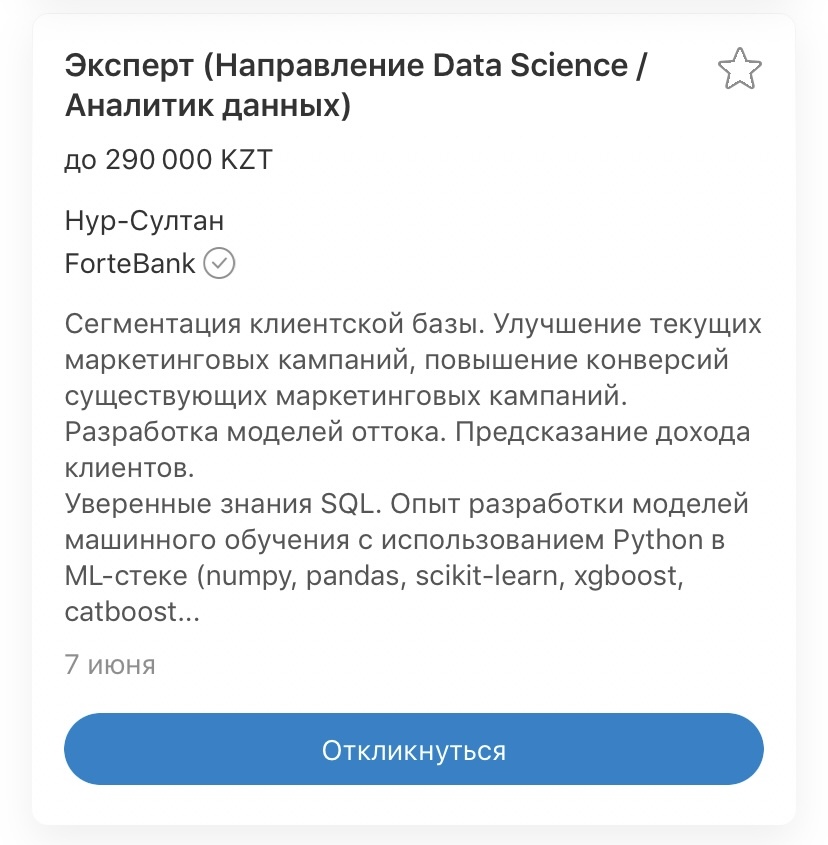Click the Data Science words in title
The height and width of the screenshot is (845, 828).
pos(530,65)
